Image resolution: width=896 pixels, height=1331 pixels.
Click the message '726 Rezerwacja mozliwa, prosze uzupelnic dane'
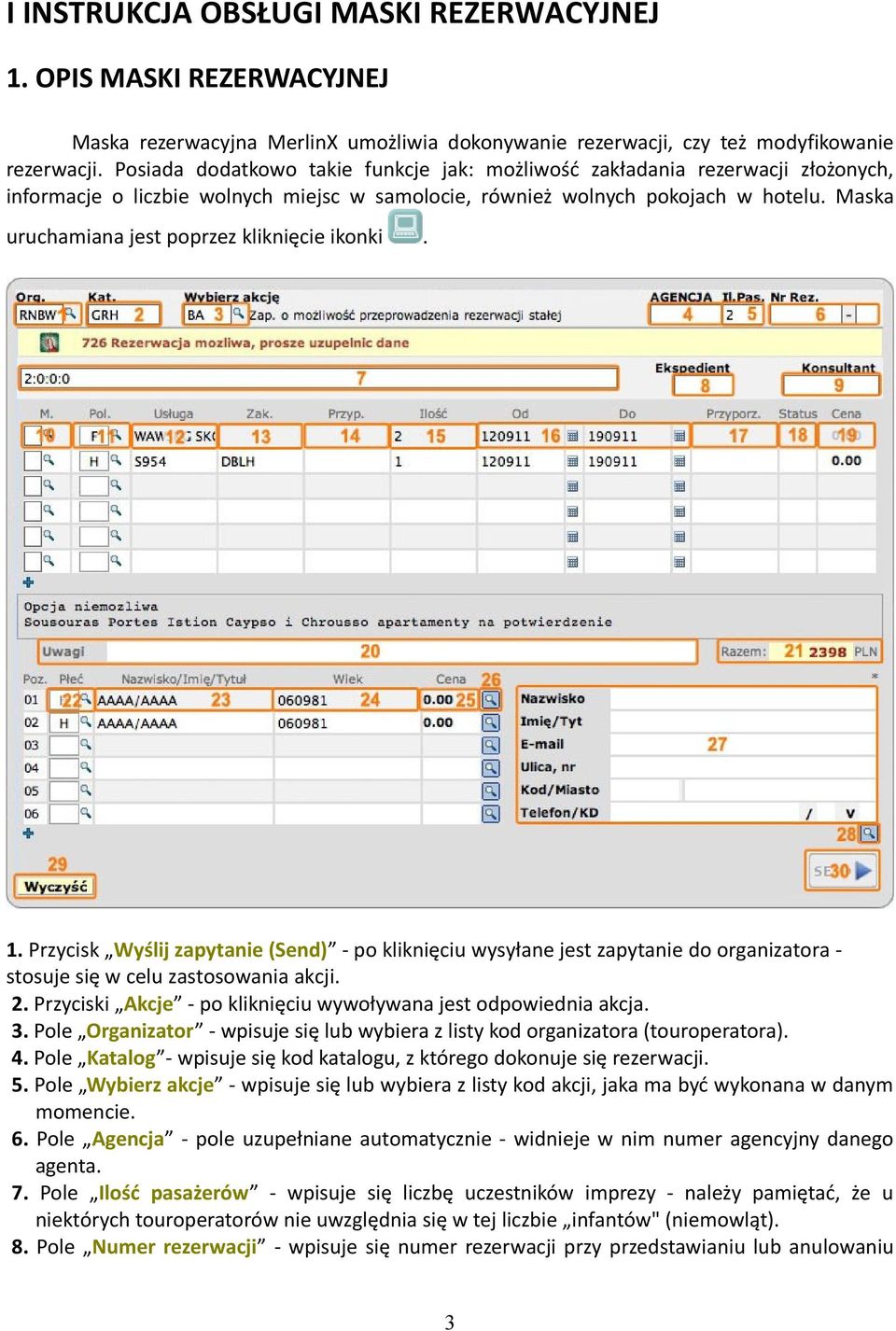245,343
